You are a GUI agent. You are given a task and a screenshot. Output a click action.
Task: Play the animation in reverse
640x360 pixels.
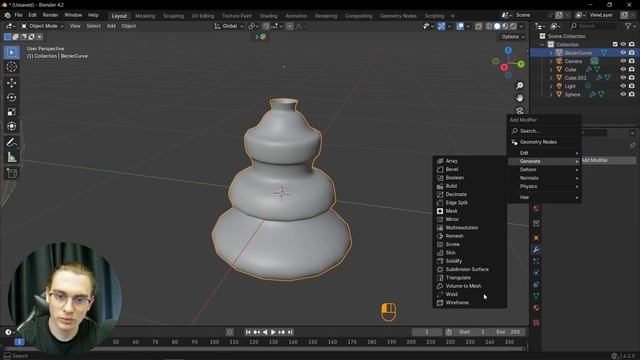[x=265, y=332]
